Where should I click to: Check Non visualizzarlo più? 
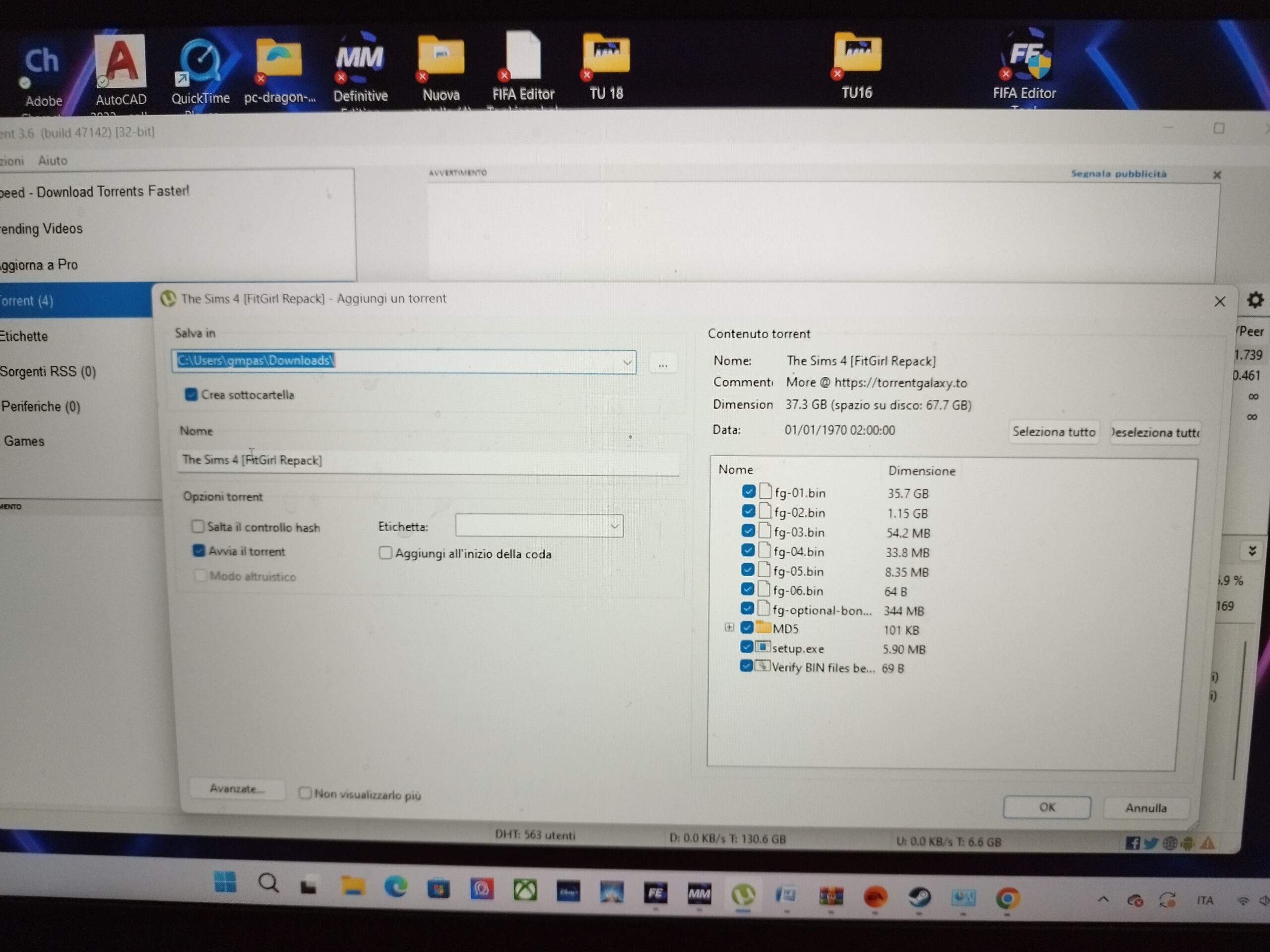tap(305, 793)
